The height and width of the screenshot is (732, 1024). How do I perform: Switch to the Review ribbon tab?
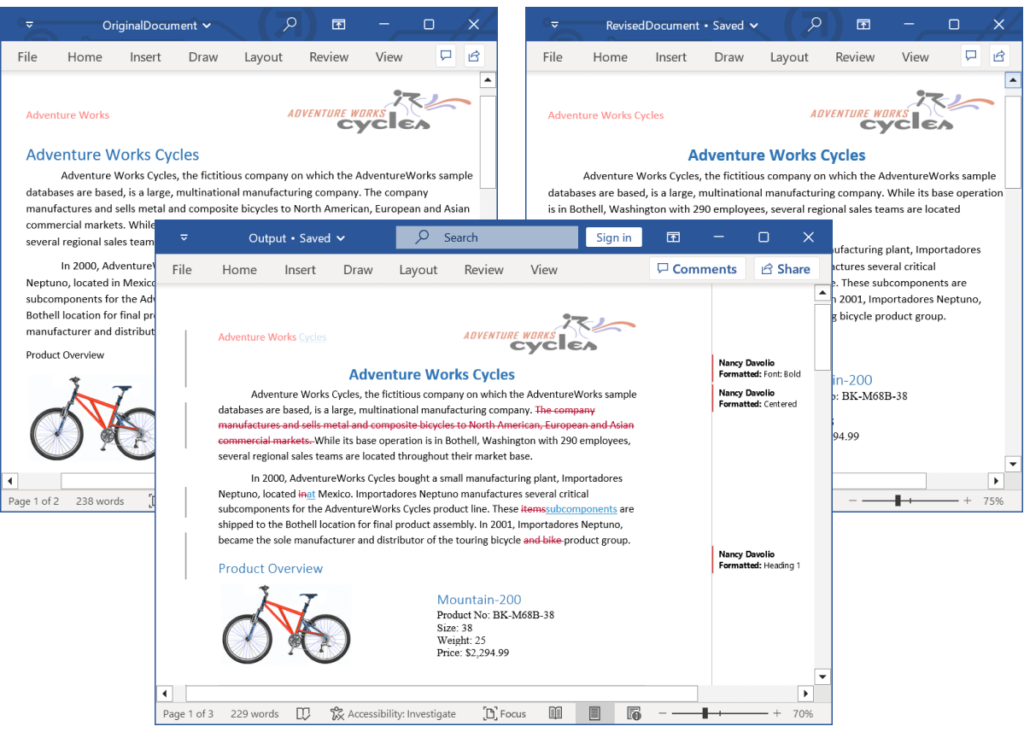[x=483, y=268]
